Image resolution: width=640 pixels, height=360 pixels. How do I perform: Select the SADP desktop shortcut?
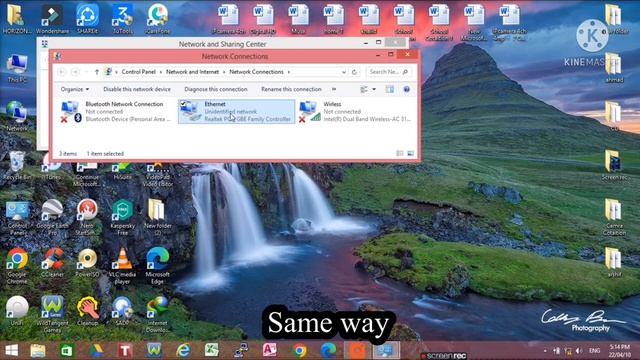(x=122, y=311)
